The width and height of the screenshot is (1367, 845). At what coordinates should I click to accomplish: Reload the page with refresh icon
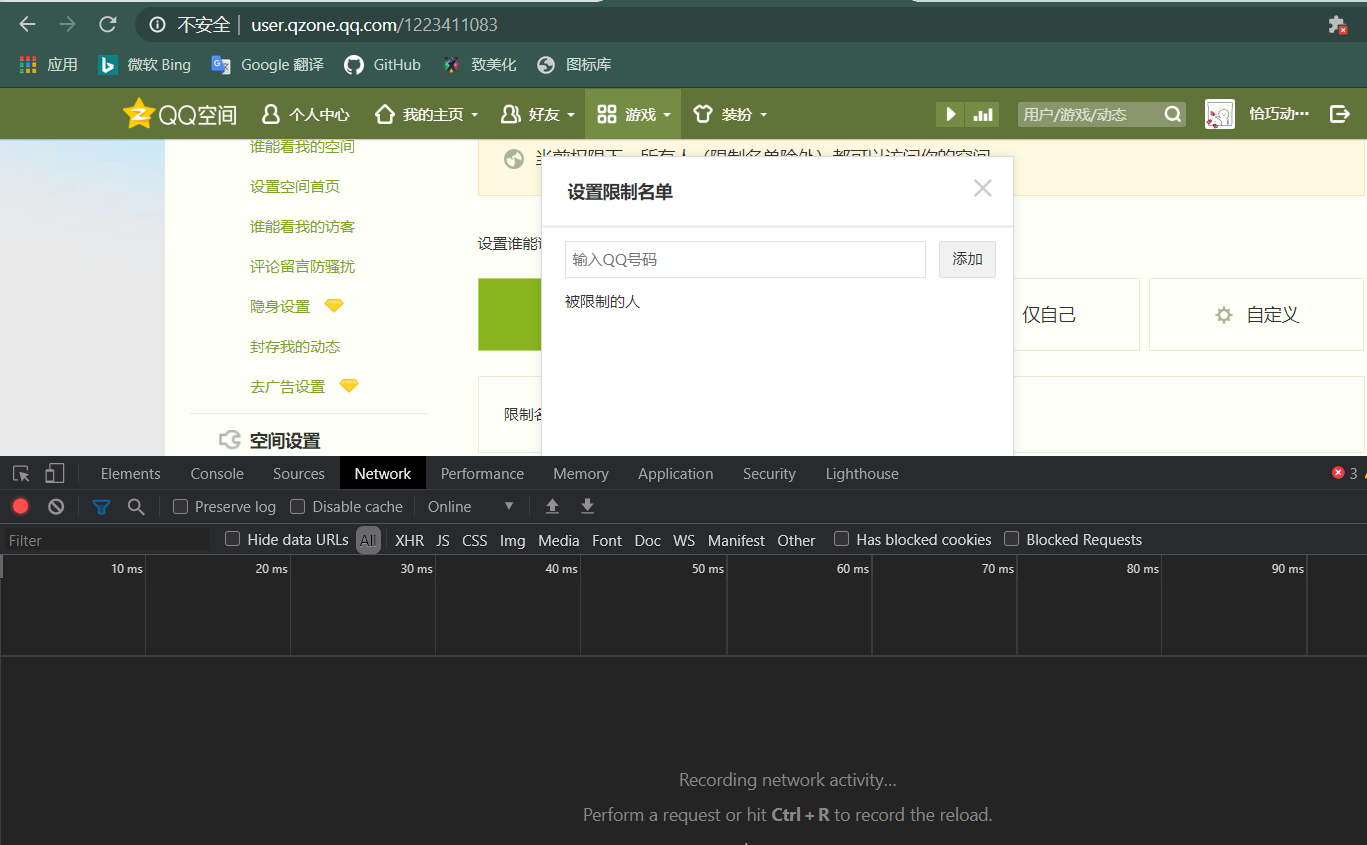pos(108,24)
